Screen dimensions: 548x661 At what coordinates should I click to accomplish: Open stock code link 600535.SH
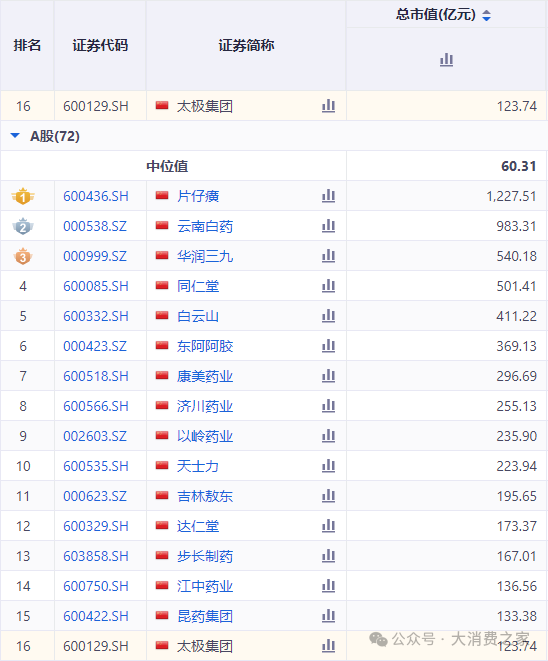pos(96,466)
